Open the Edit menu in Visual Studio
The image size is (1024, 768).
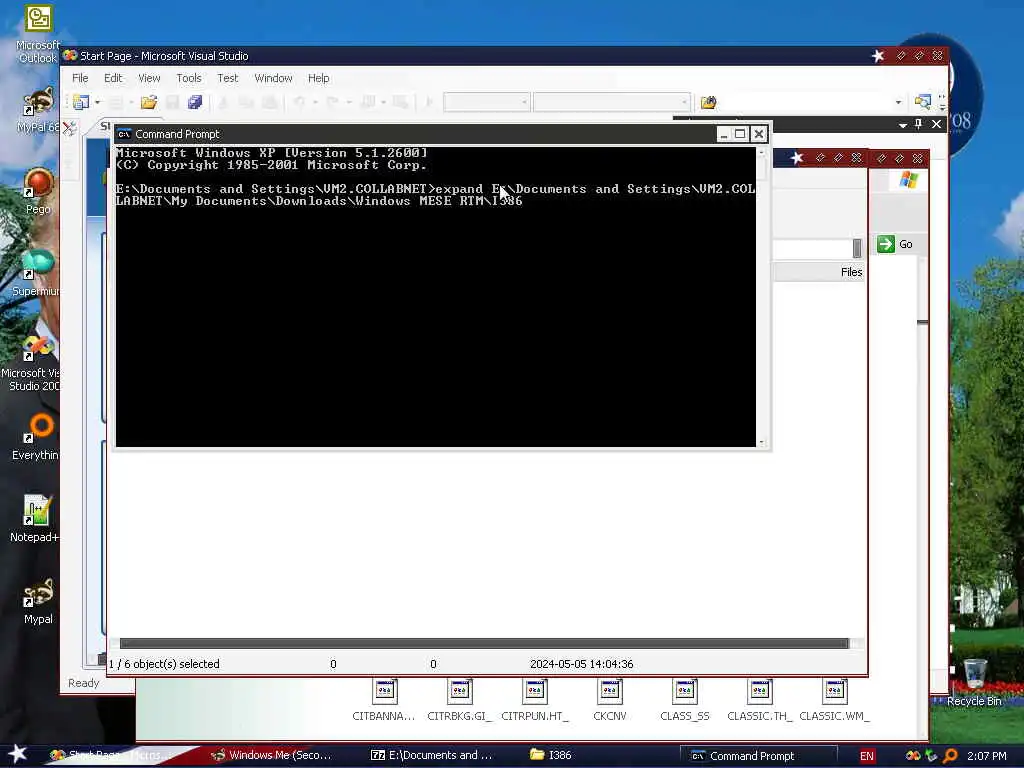(x=113, y=78)
